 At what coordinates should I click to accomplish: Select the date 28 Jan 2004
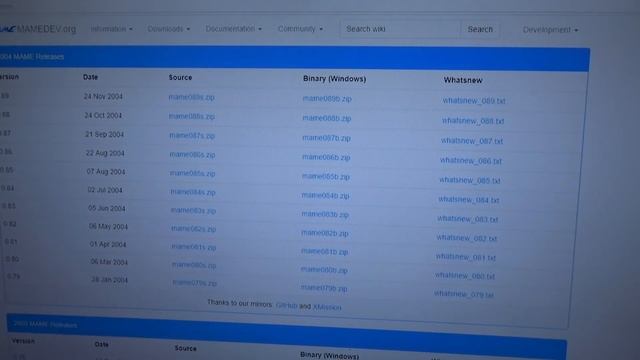tap(109, 280)
